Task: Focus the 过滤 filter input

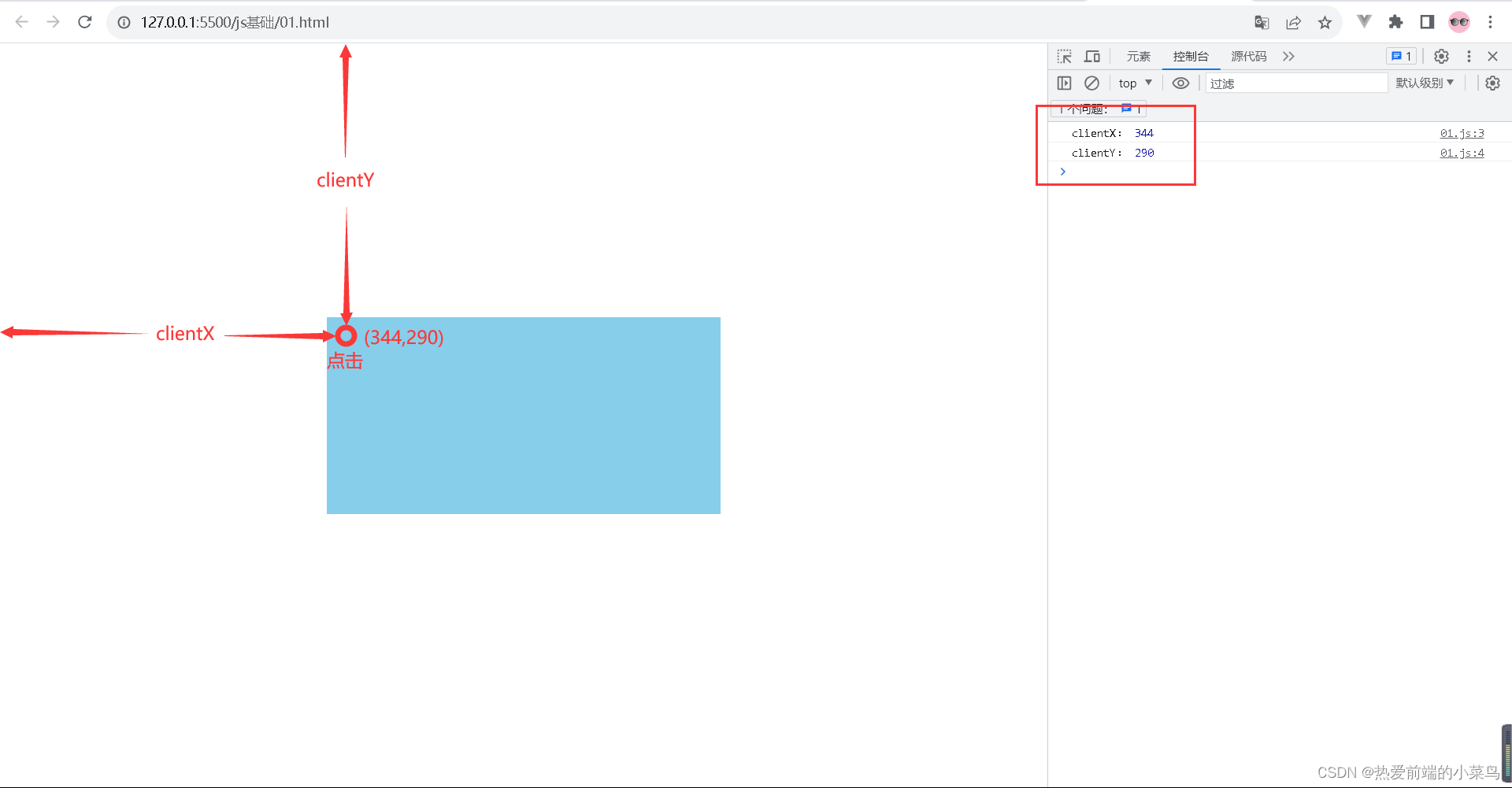Action: click(1296, 83)
